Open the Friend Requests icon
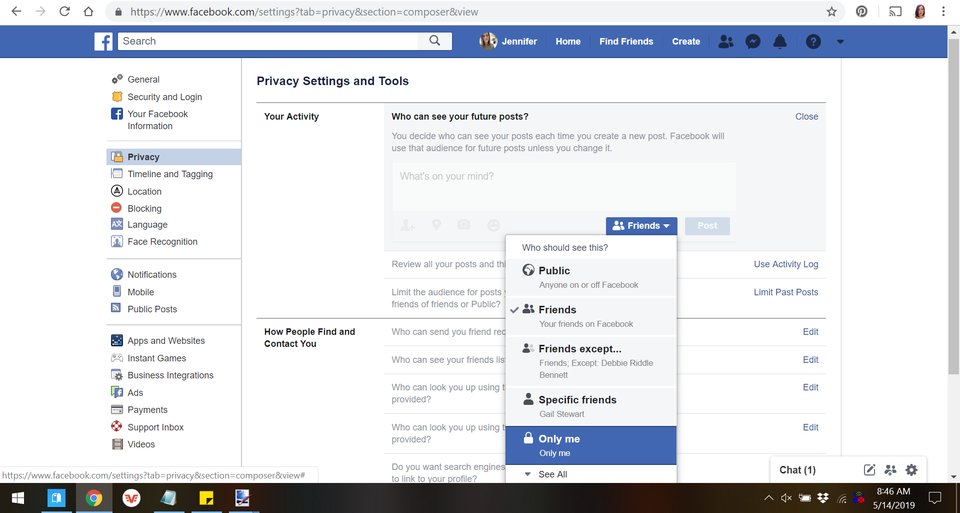 tap(726, 42)
